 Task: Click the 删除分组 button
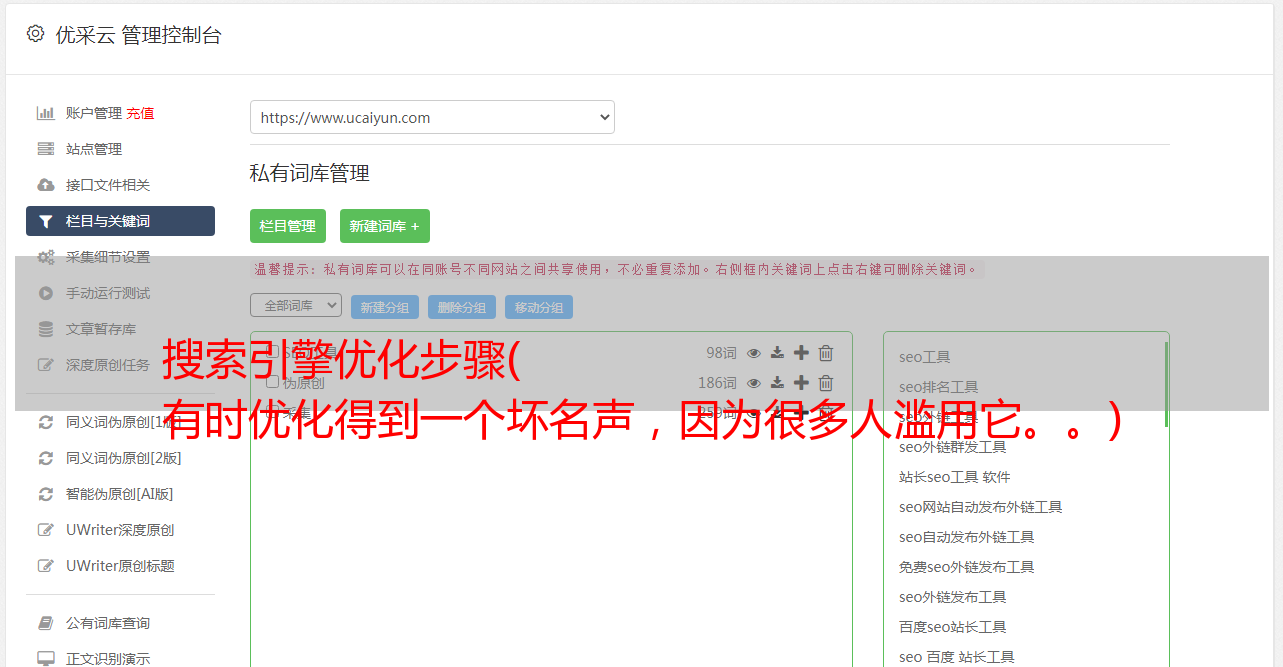pos(462,307)
